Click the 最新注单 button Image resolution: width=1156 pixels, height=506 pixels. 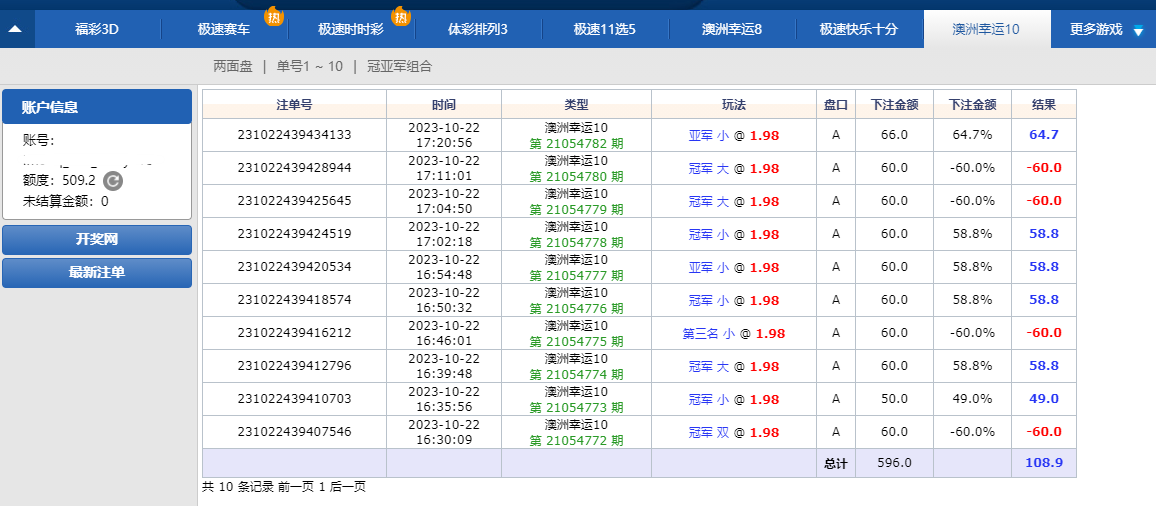point(97,273)
